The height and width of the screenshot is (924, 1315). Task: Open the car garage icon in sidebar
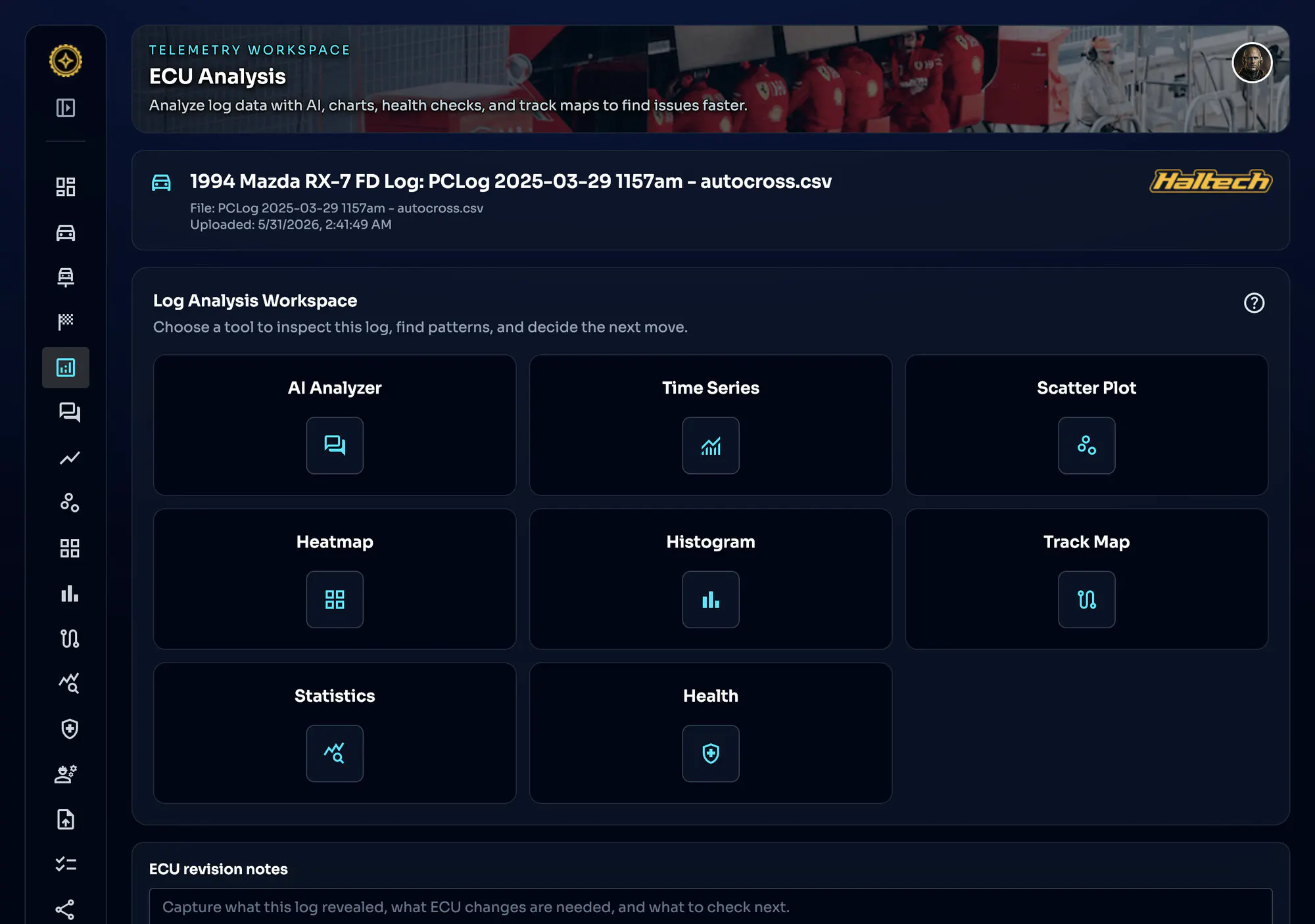66,233
